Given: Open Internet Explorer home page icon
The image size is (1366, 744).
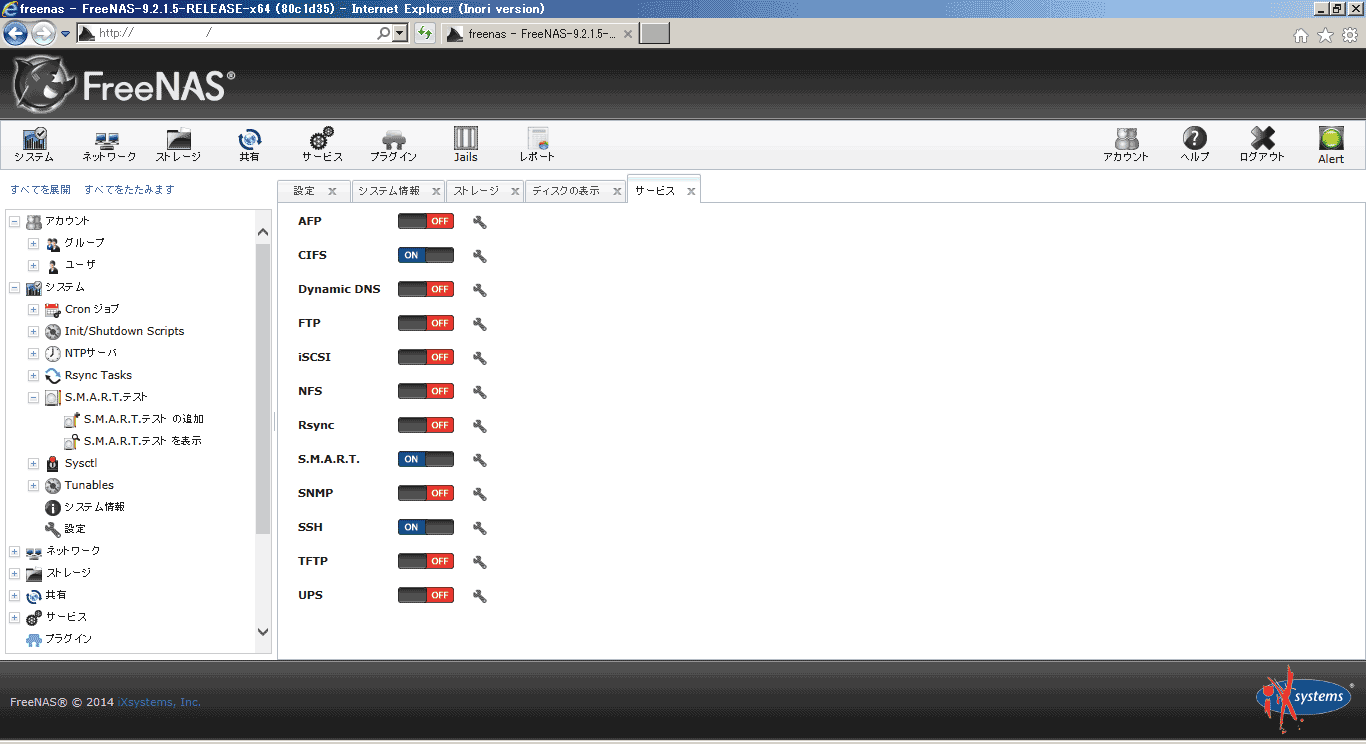Looking at the screenshot, I should point(1300,35).
